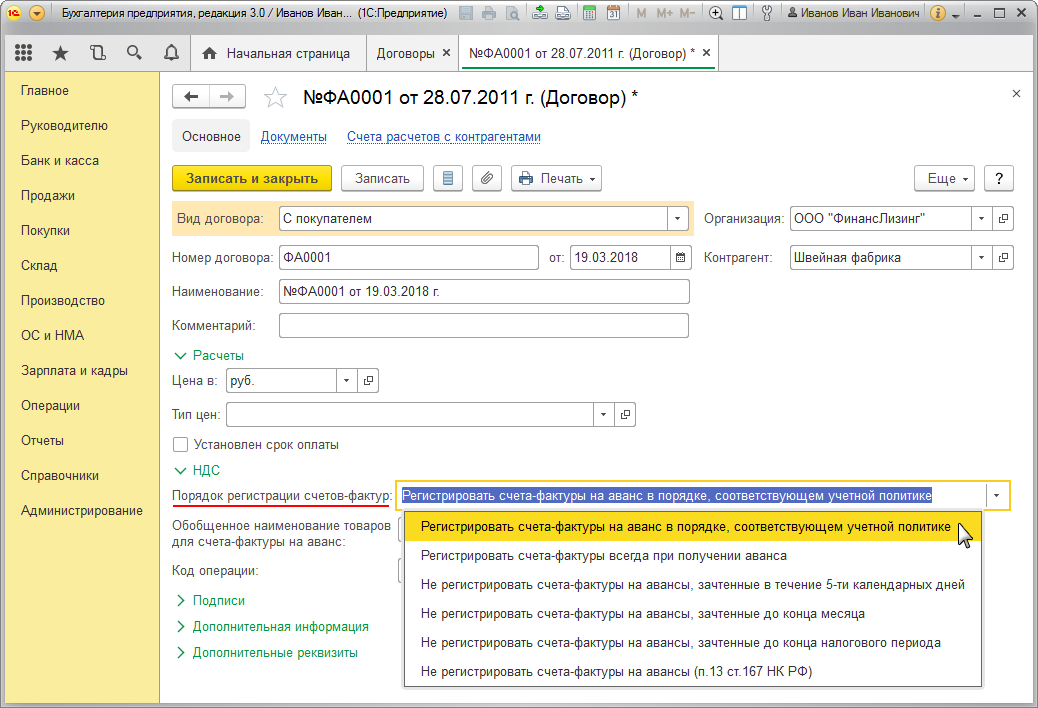Close the contract ФА0001 tab
Viewport: 1038px width, 708px height.
pos(706,53)
